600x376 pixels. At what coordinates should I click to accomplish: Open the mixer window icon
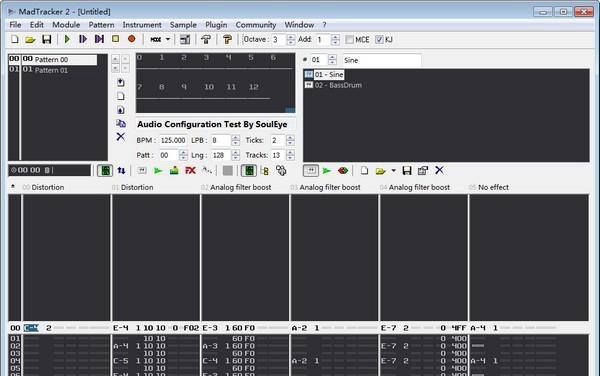tap(185, 39)
